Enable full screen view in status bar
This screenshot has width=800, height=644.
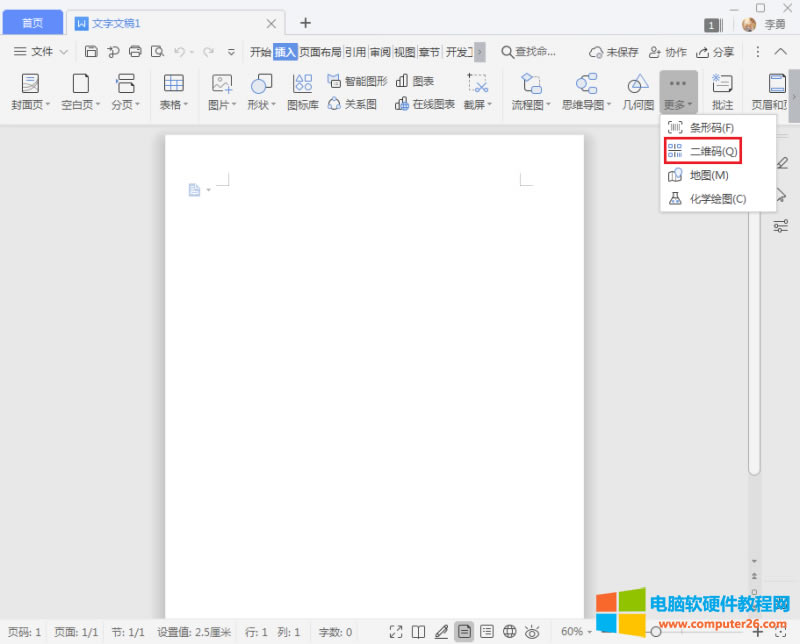[396, 632]
